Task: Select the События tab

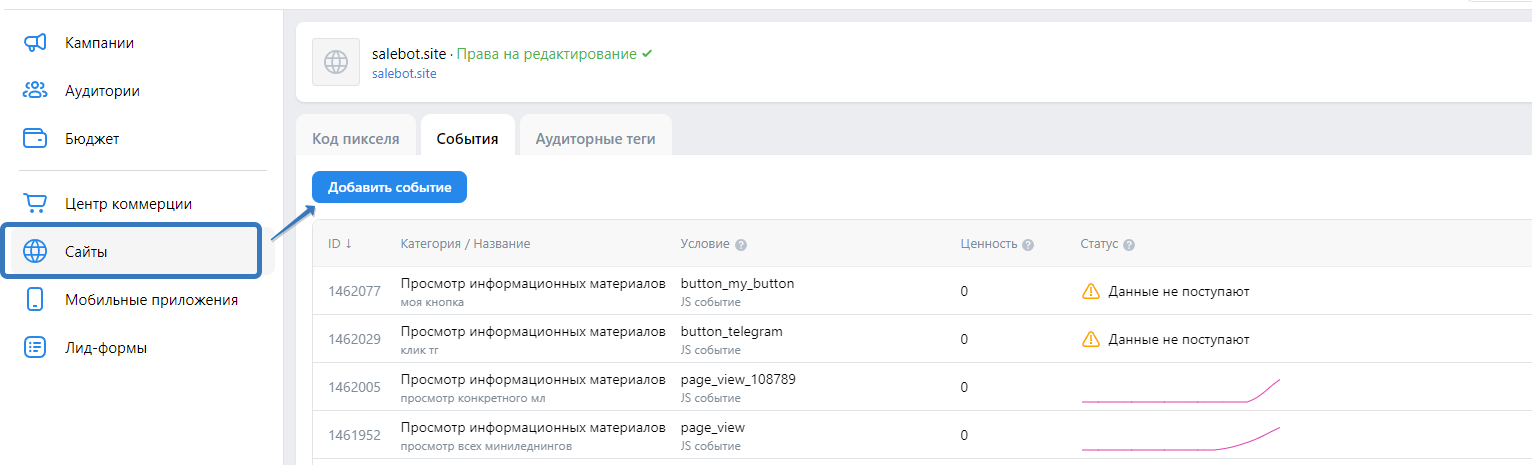Action: tap(467, 139)
